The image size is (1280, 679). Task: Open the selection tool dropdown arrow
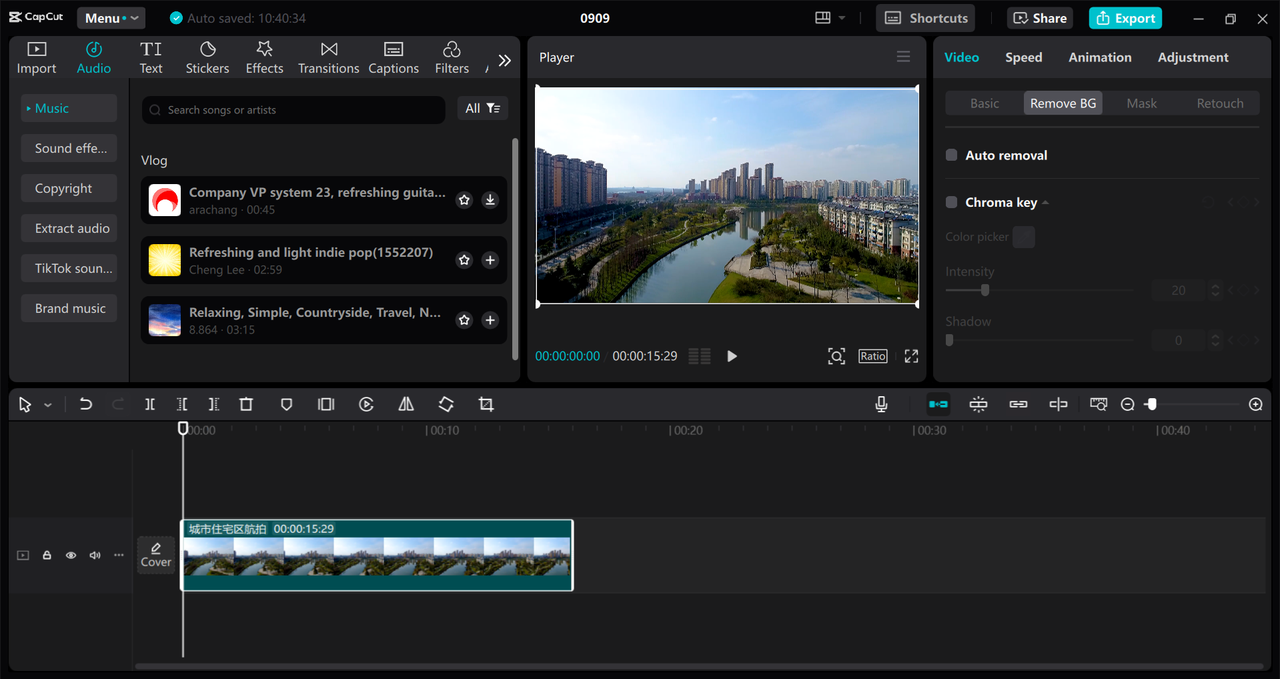[x=48, y=405]
